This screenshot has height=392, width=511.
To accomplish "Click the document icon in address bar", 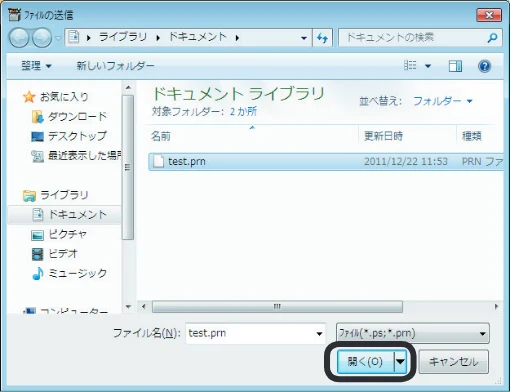I will pos(74,37).
